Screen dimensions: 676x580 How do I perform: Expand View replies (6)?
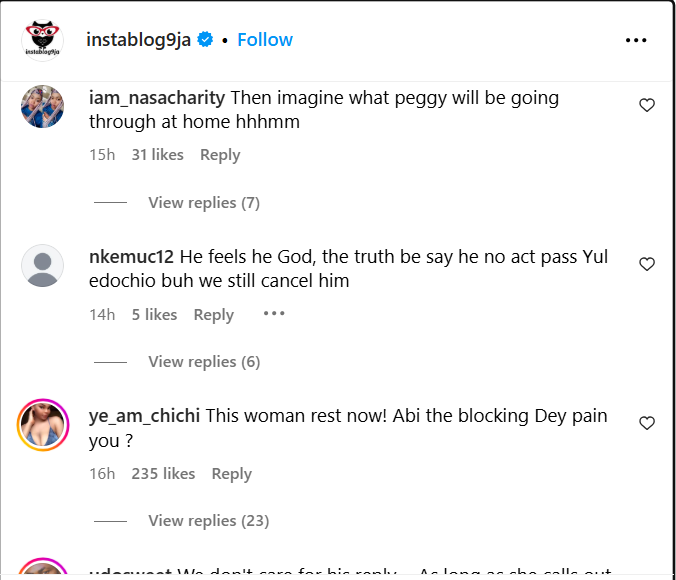(203, 362)
